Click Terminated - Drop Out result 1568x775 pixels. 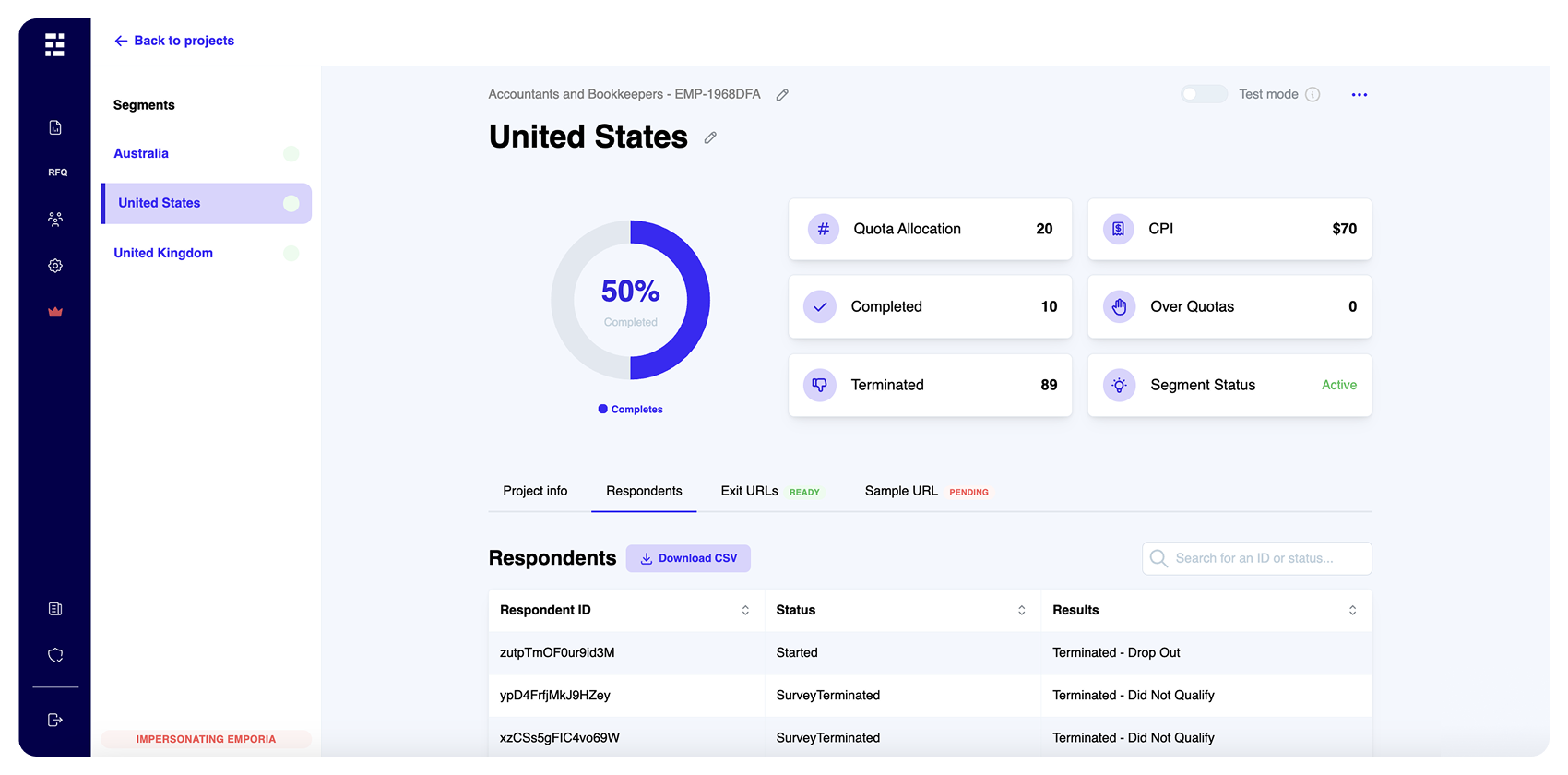tap(1116, 652)
